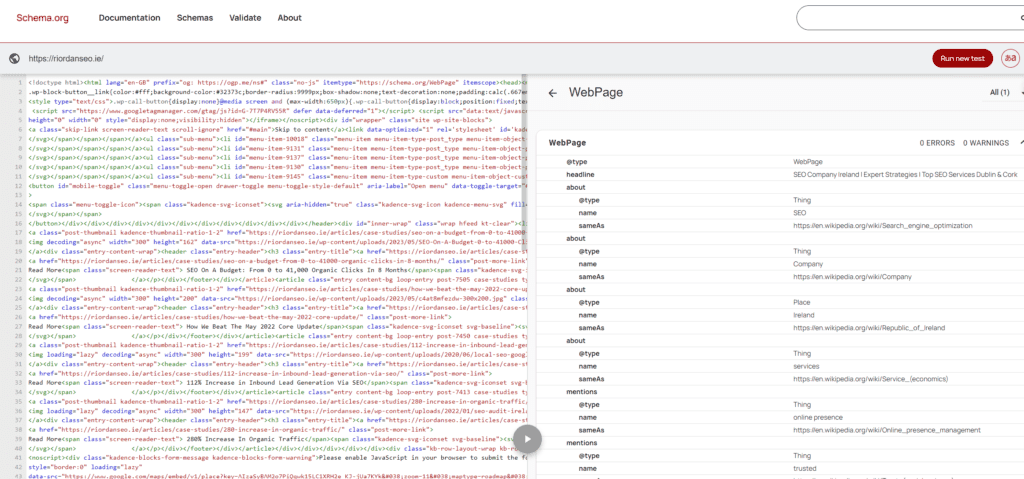Select the name value trusted
This screenshot has width=1024, height=479.
[x=804, y=468]
